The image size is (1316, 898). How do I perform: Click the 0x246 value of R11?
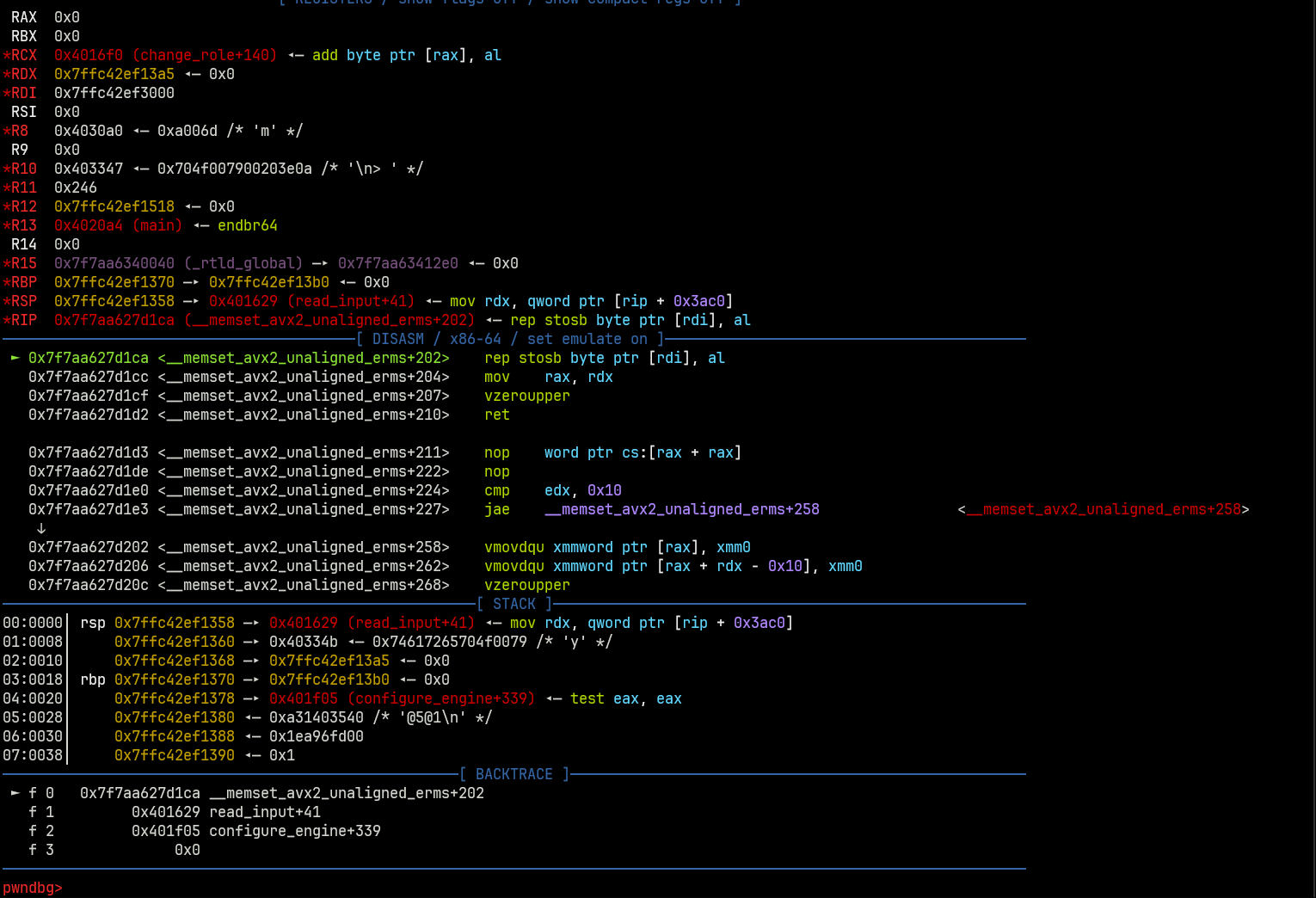pyautogui.click(x=76, y=188)
